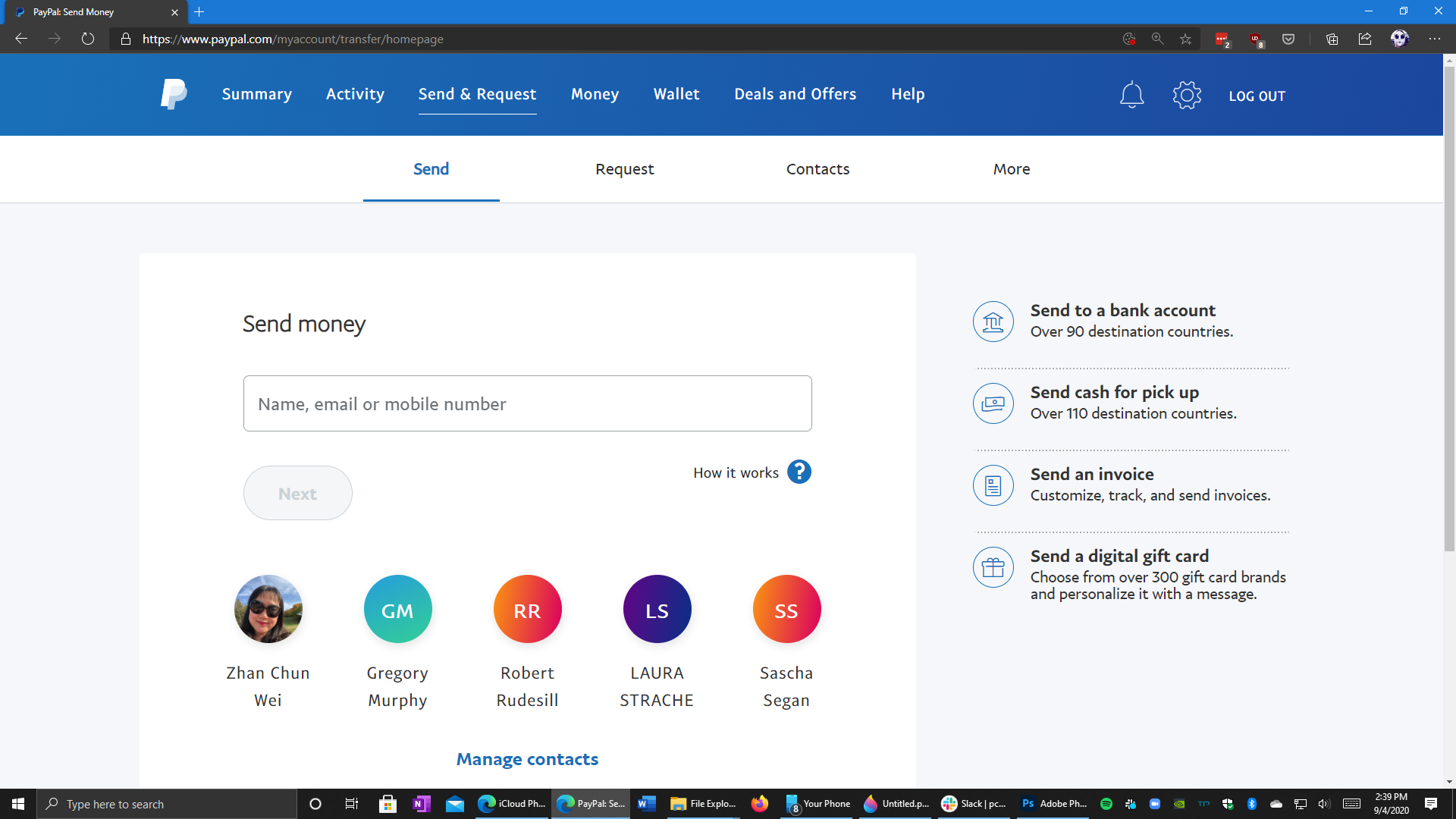This screenshot has width=1456, height=819.
Task: Click the Send a digital gift card icon
Action: (993, 567)
